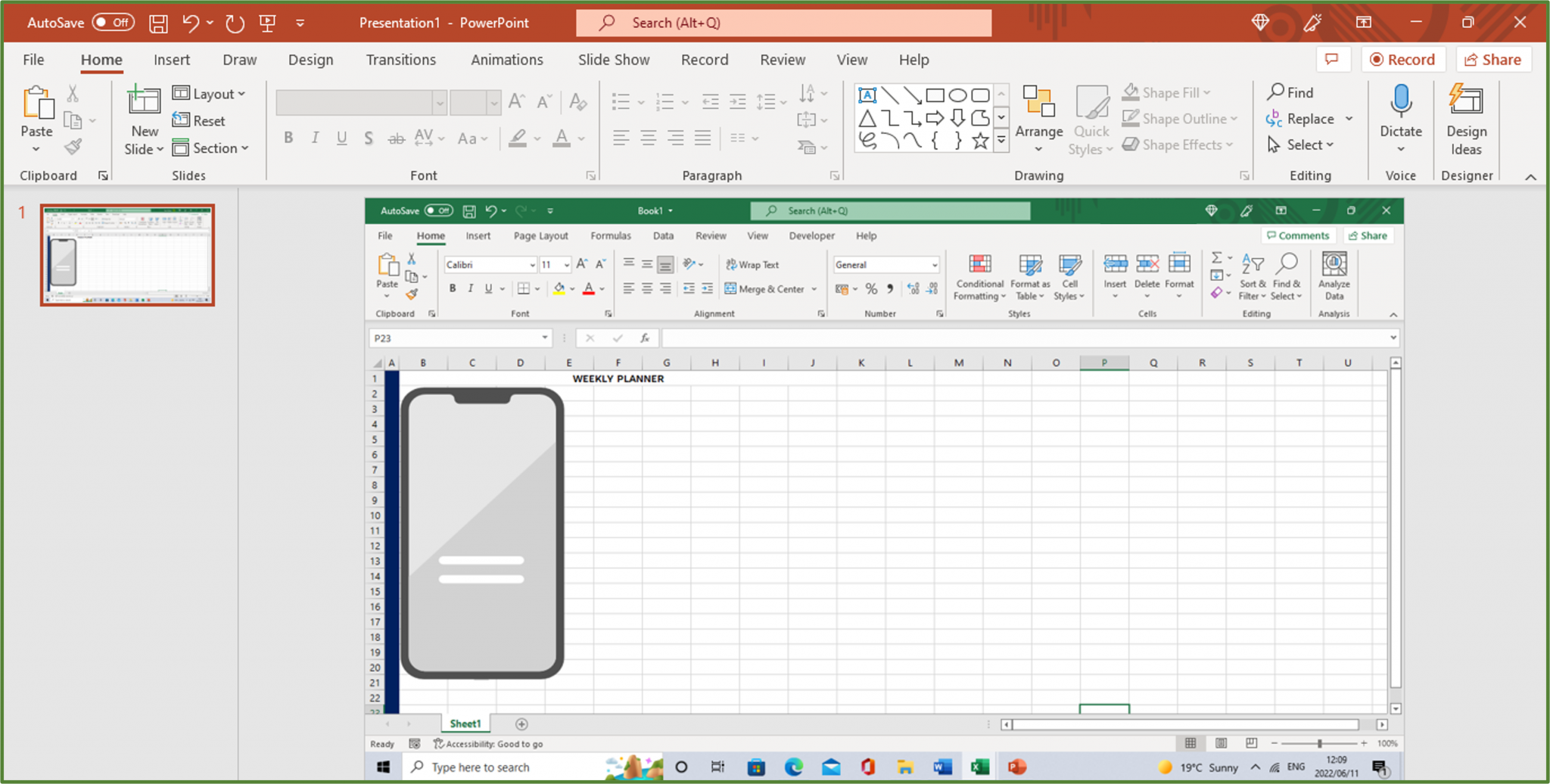Open the Shape Fill dropdown

[x=1168, y=92]
